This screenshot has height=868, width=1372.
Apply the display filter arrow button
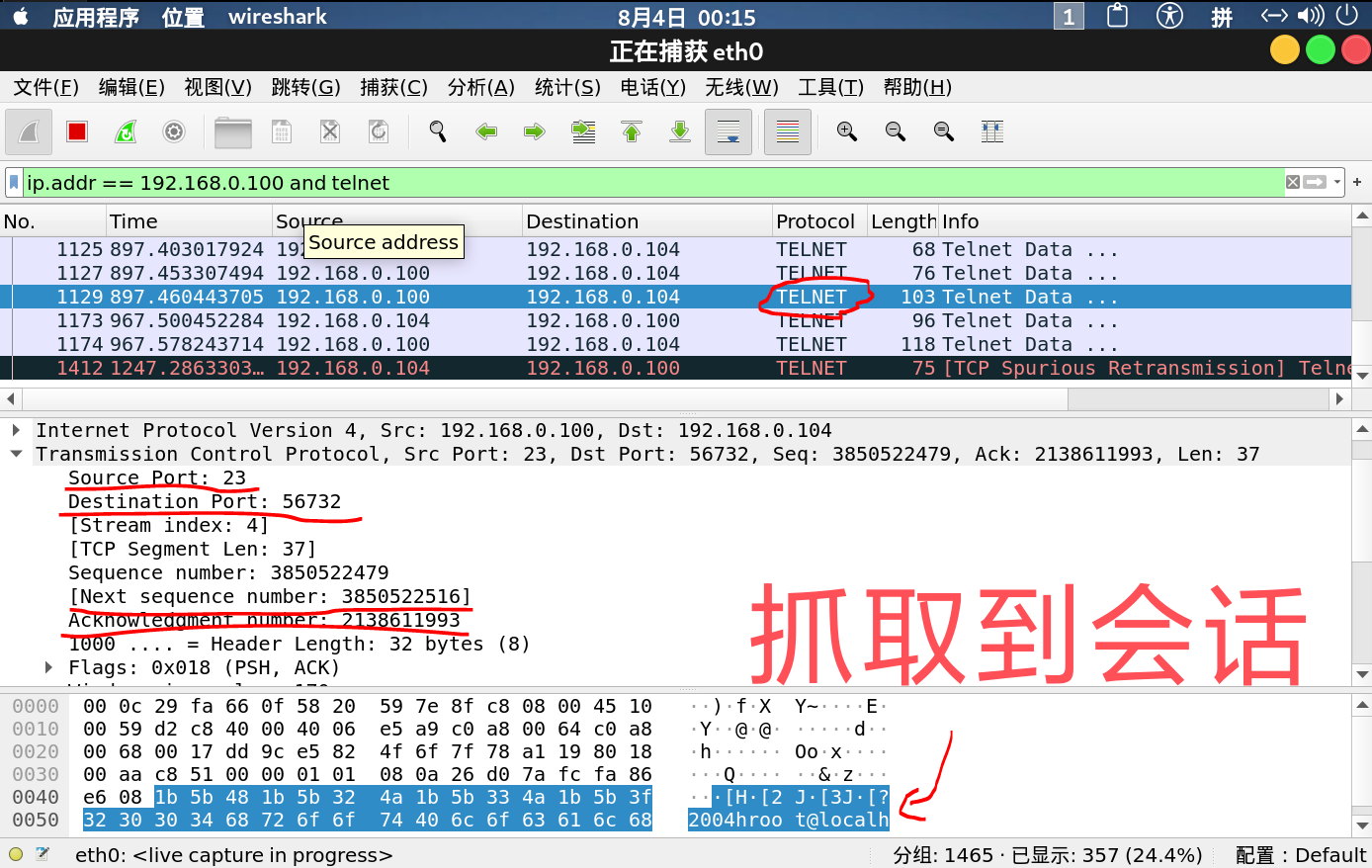click(x=1315, y=182)
